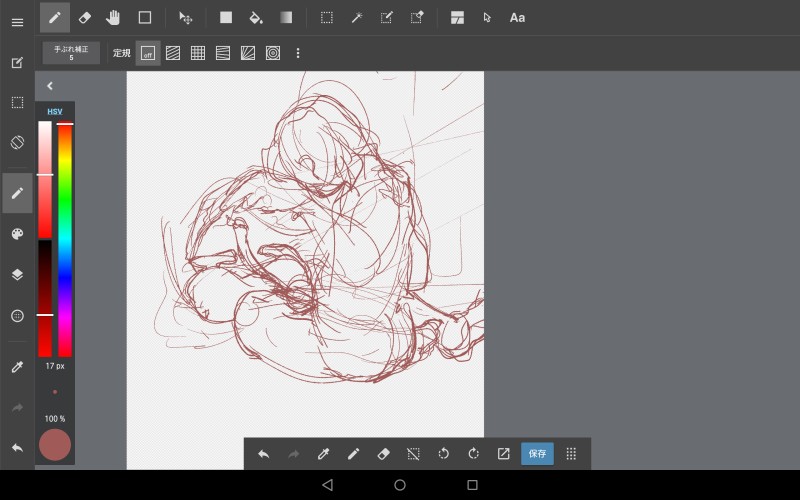800x500 pixels.
Task: Select eraser in the bottom toolbar
Action: point(384,454)
